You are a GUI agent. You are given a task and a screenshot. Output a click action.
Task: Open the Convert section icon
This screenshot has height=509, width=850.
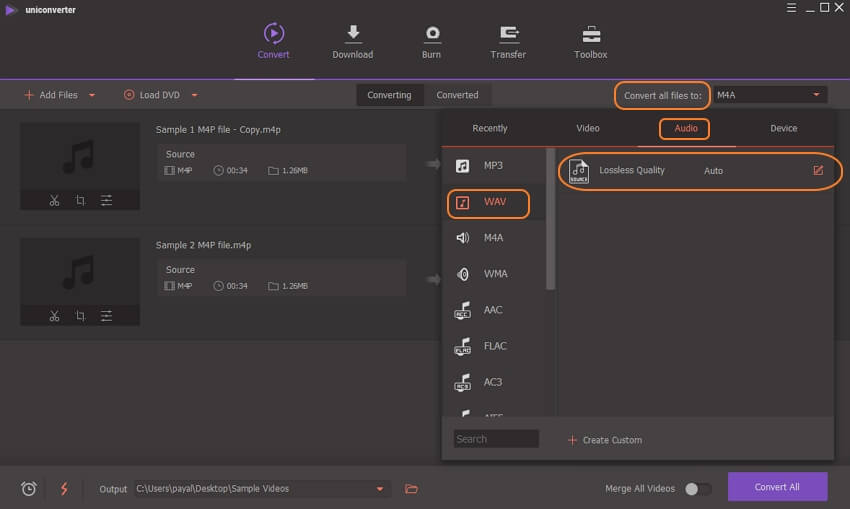coord(274,34)
